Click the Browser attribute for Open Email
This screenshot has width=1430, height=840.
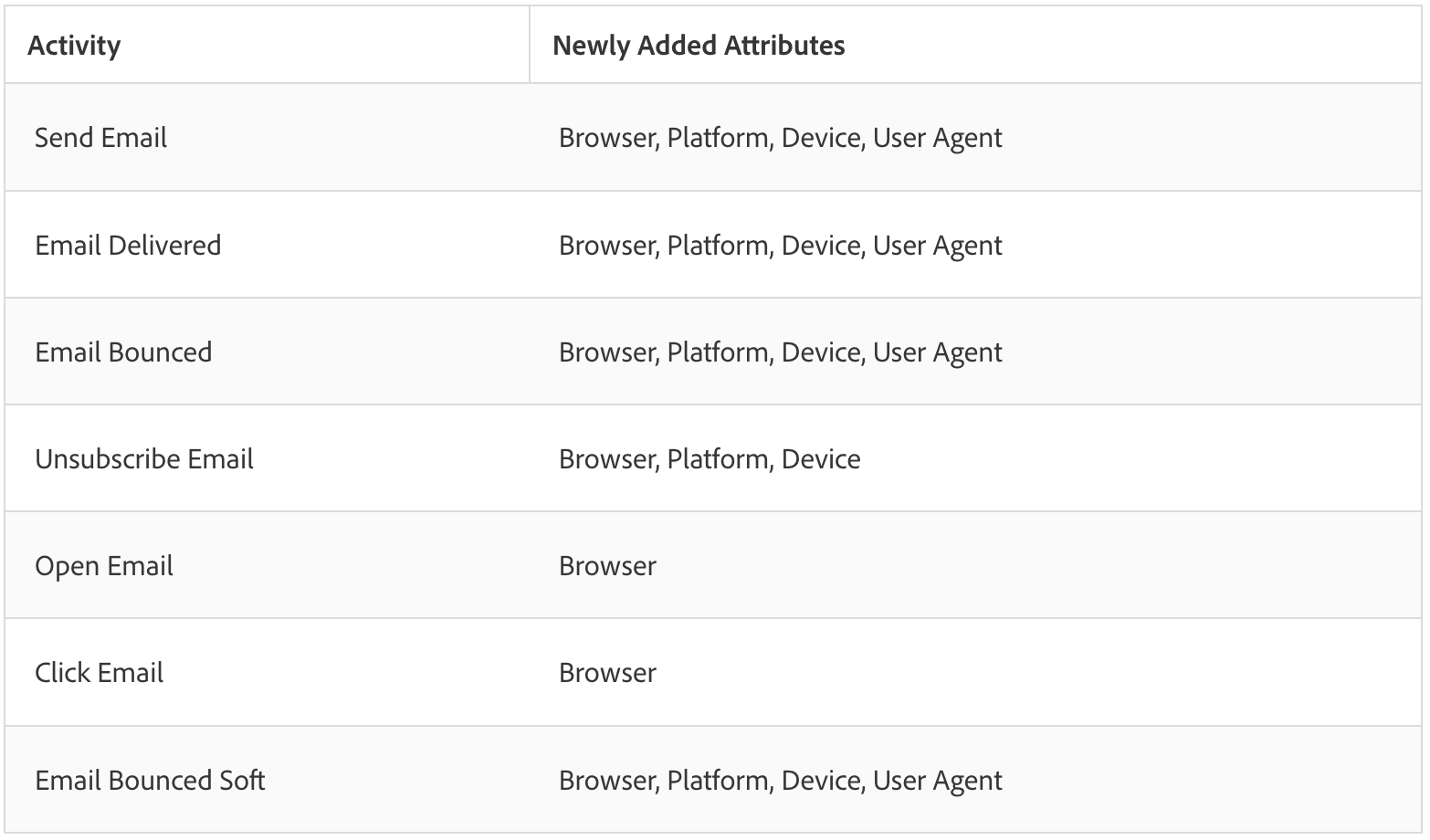[x=607, y=566]
